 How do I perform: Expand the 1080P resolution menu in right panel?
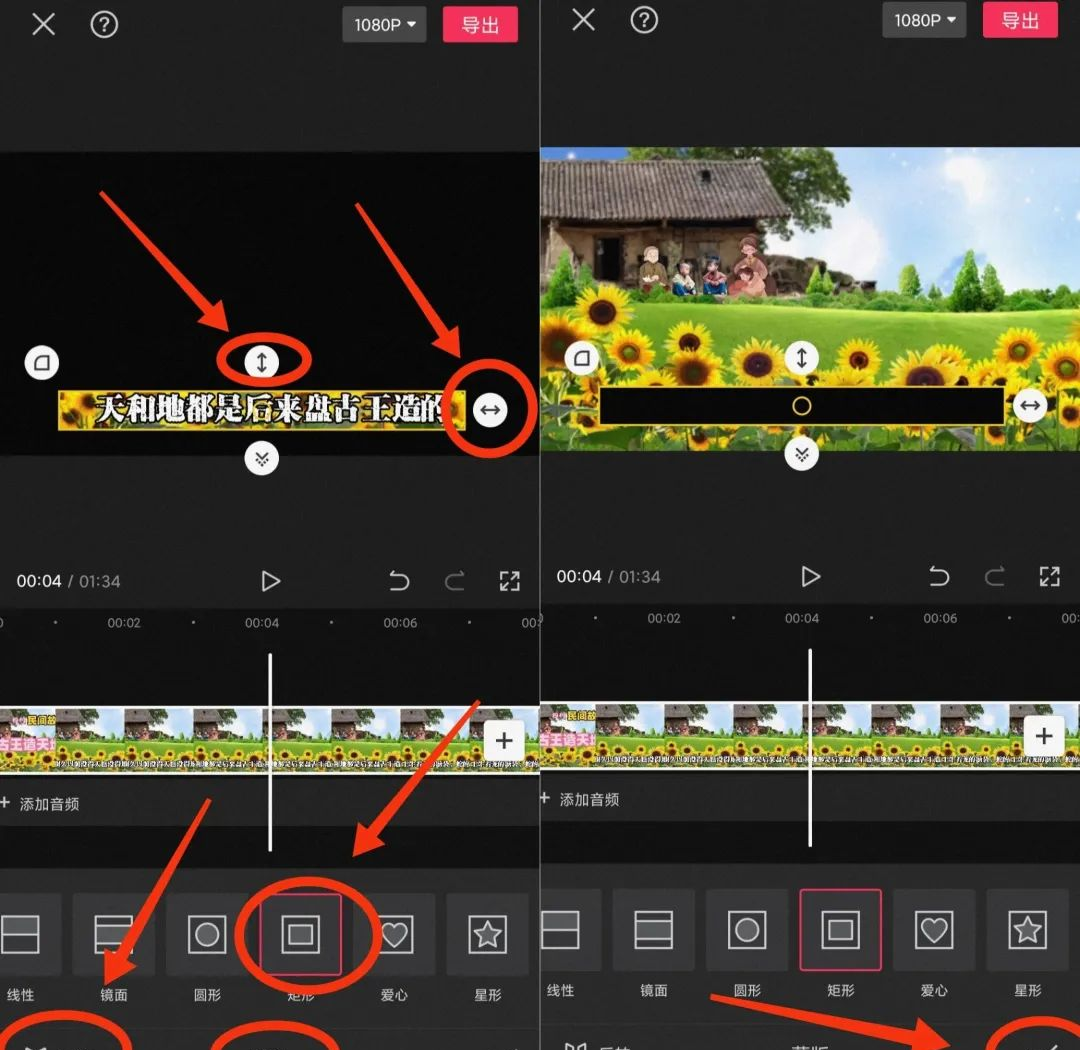coord(924,20)
